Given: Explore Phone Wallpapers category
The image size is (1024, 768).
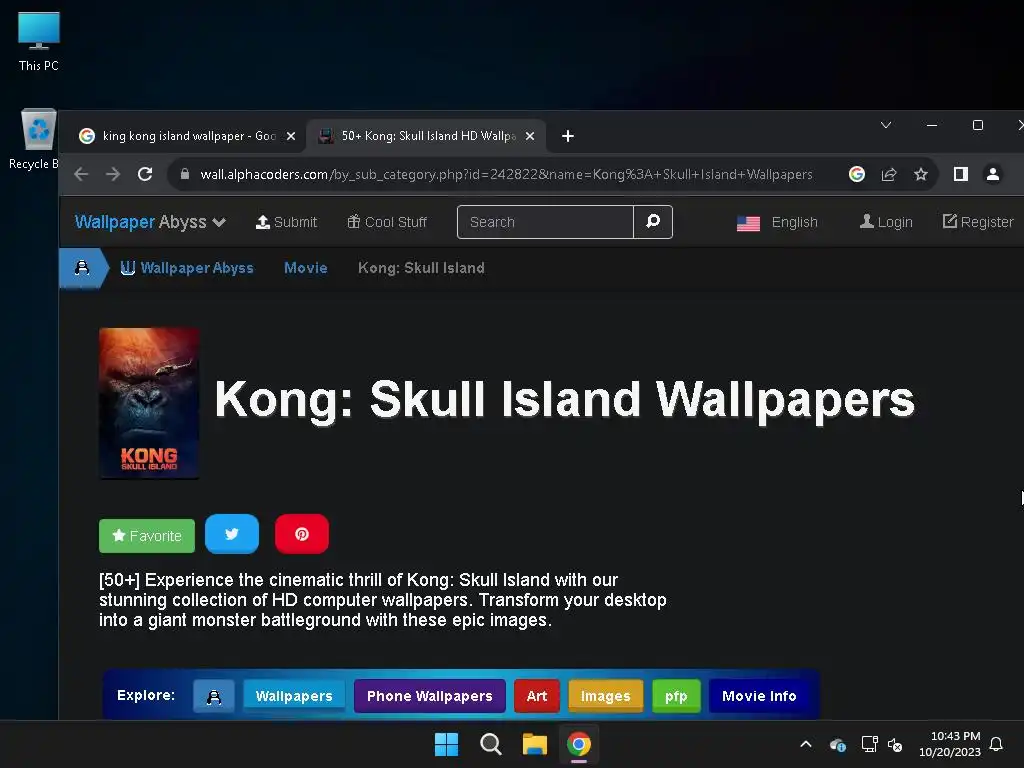Looking at the screenshot, I should [x=430, y=696].
